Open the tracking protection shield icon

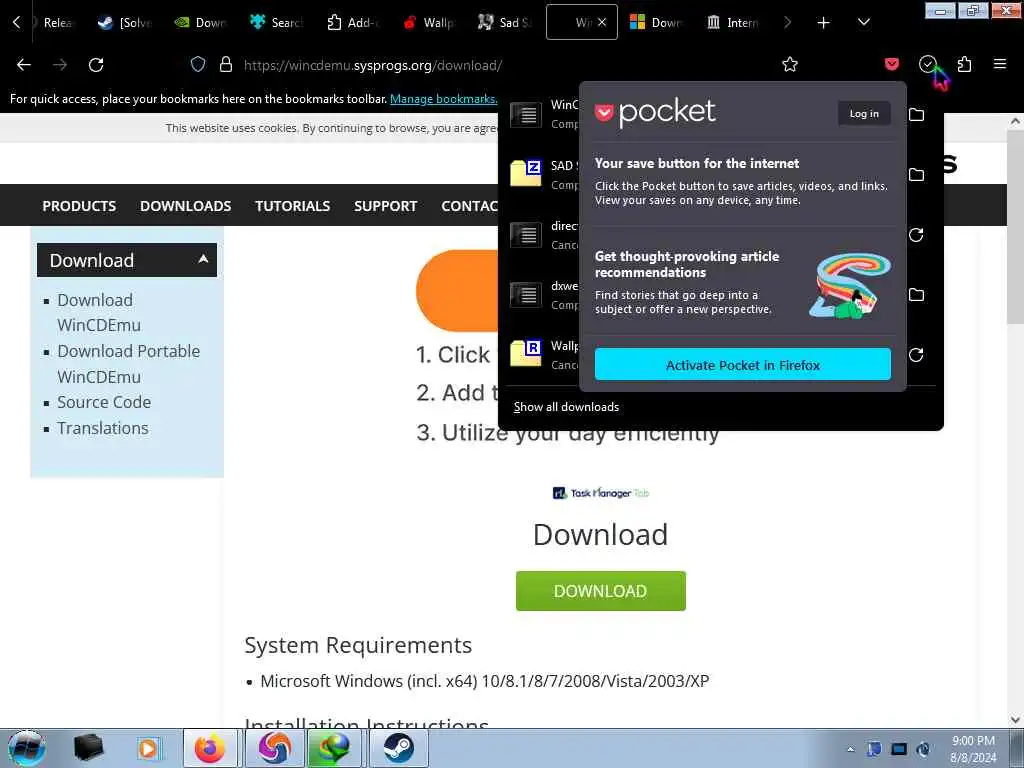[x=198, y=65]
